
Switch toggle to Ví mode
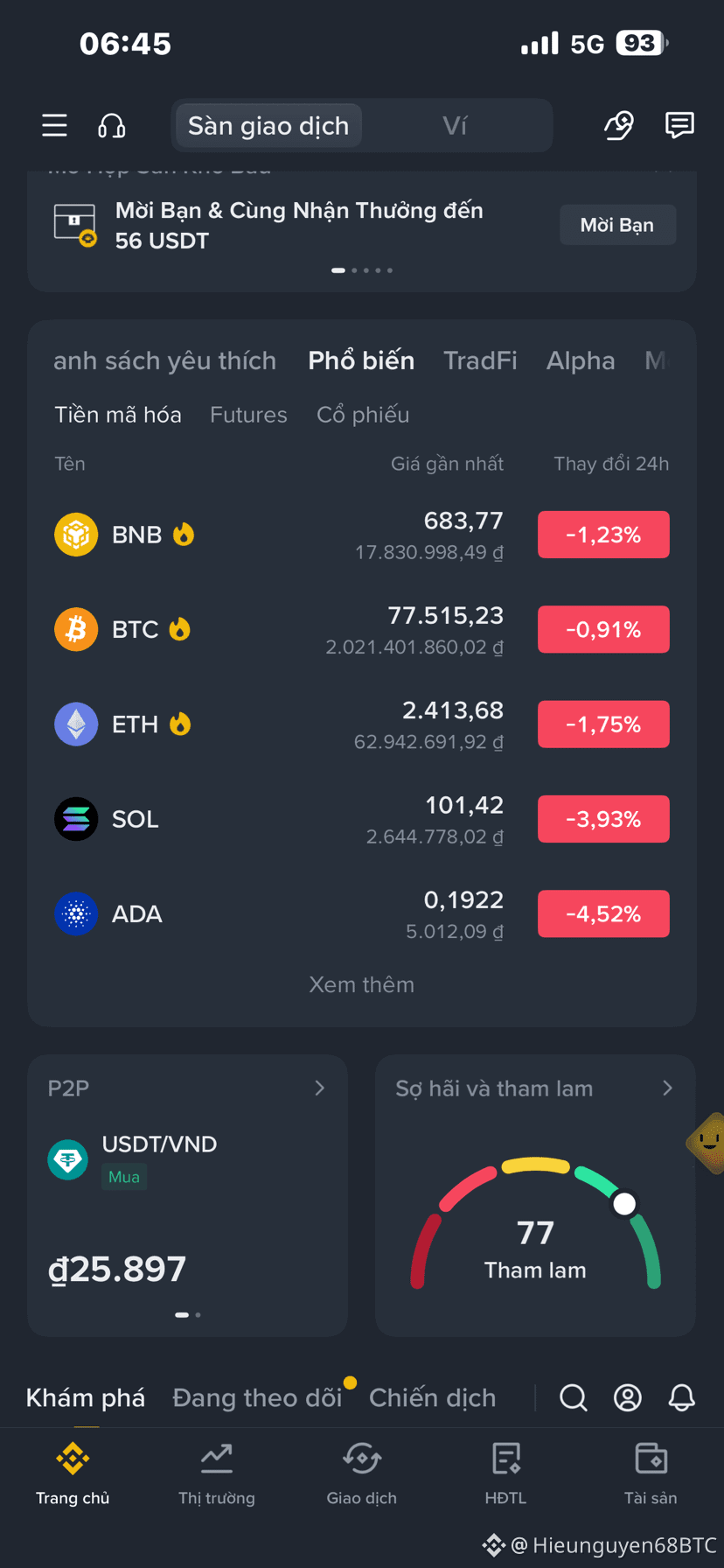coord(456,126)
